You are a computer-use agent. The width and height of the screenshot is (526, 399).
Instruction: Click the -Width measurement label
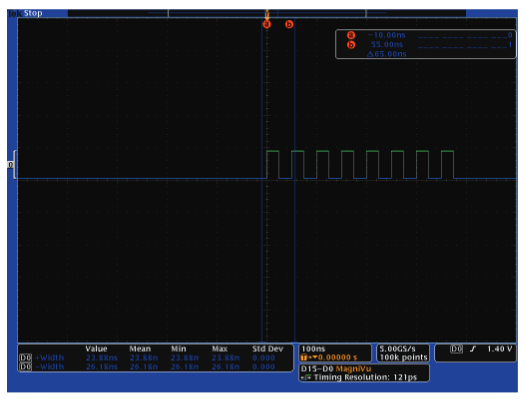tap(49, 366)
